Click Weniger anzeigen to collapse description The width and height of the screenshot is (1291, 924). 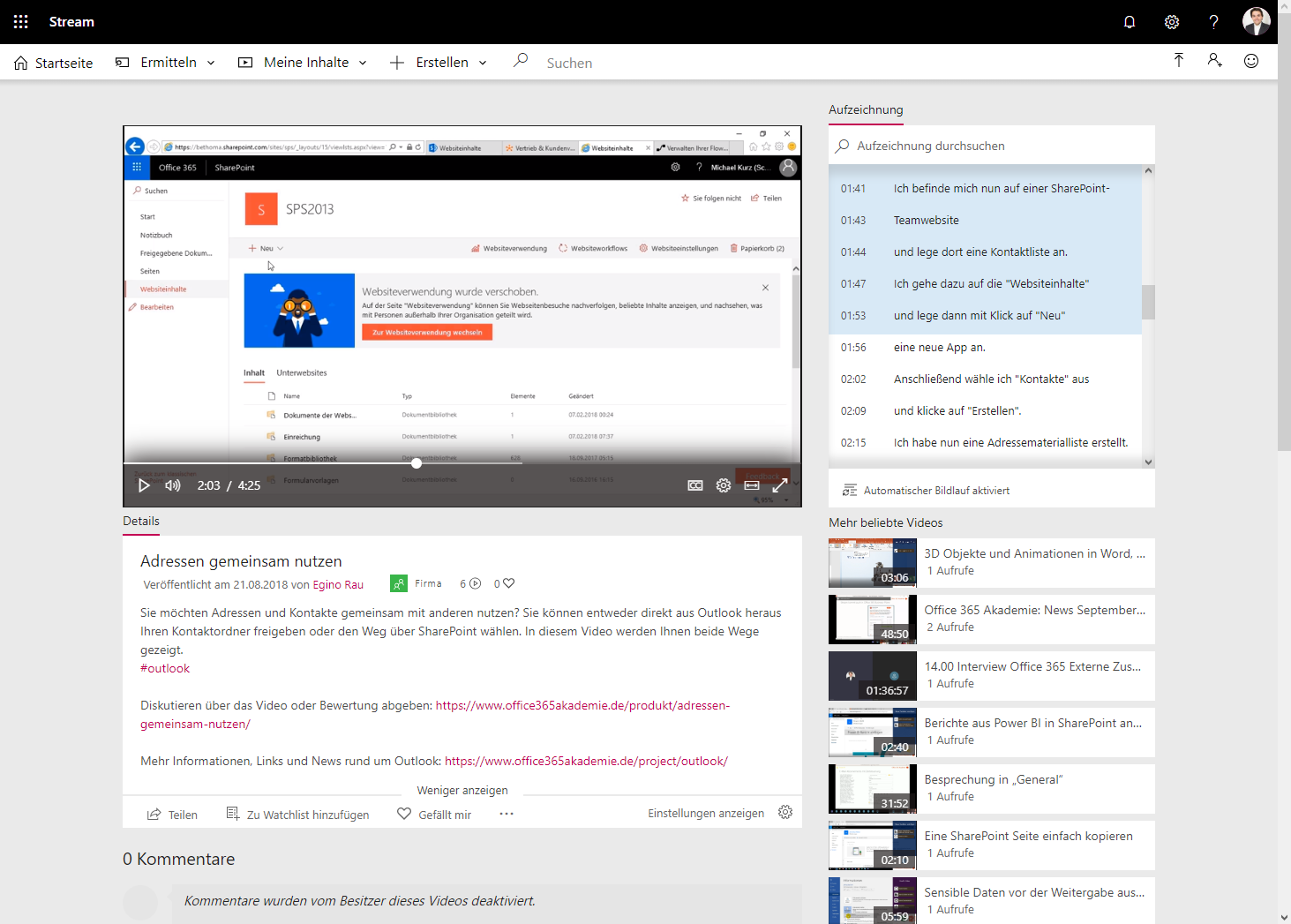tap(462, 791)
